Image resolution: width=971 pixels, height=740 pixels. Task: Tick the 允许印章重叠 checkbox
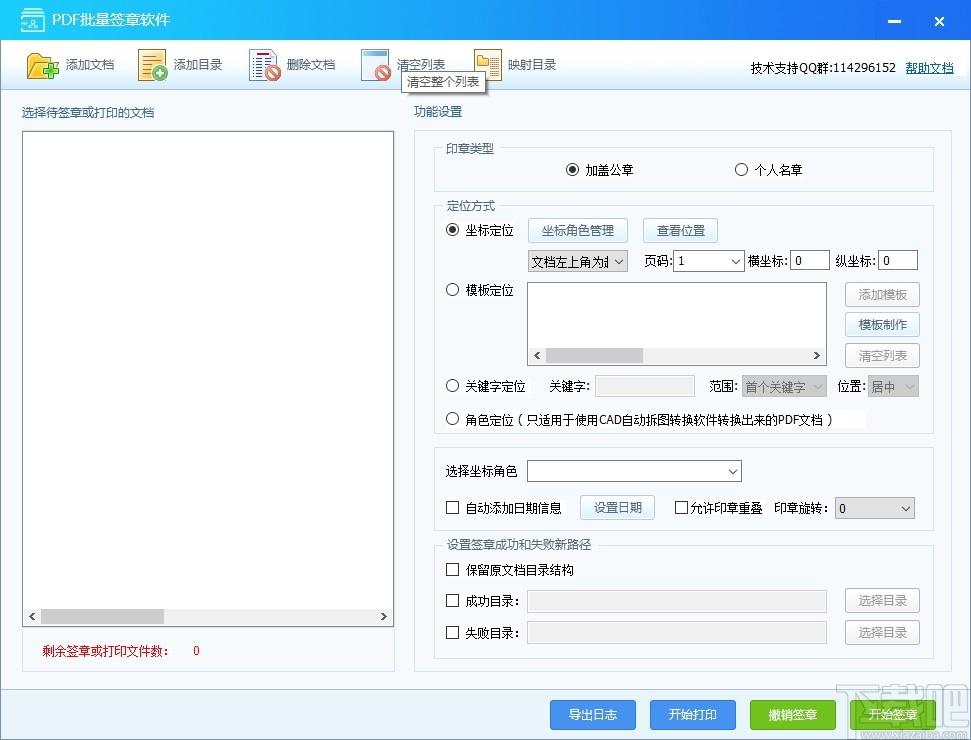682,508
